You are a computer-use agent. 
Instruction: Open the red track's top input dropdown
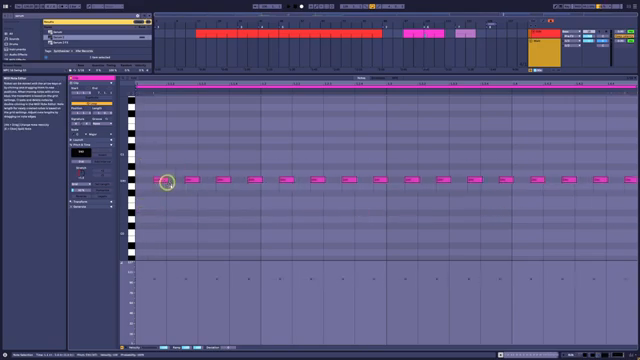click(x=571, y=31)
